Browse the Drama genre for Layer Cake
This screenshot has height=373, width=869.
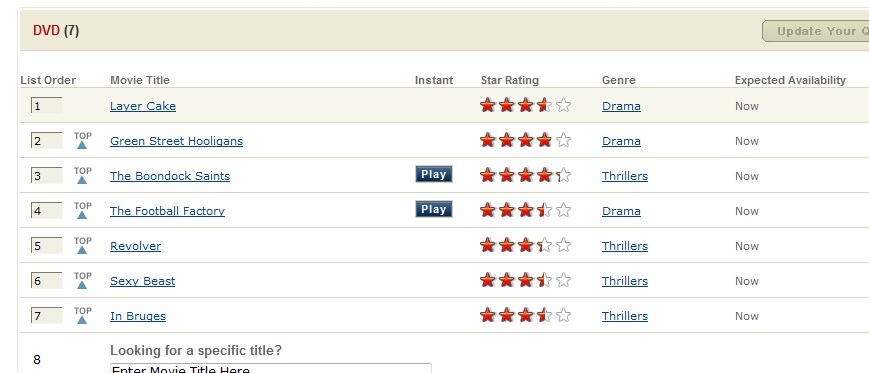[621, 106]
